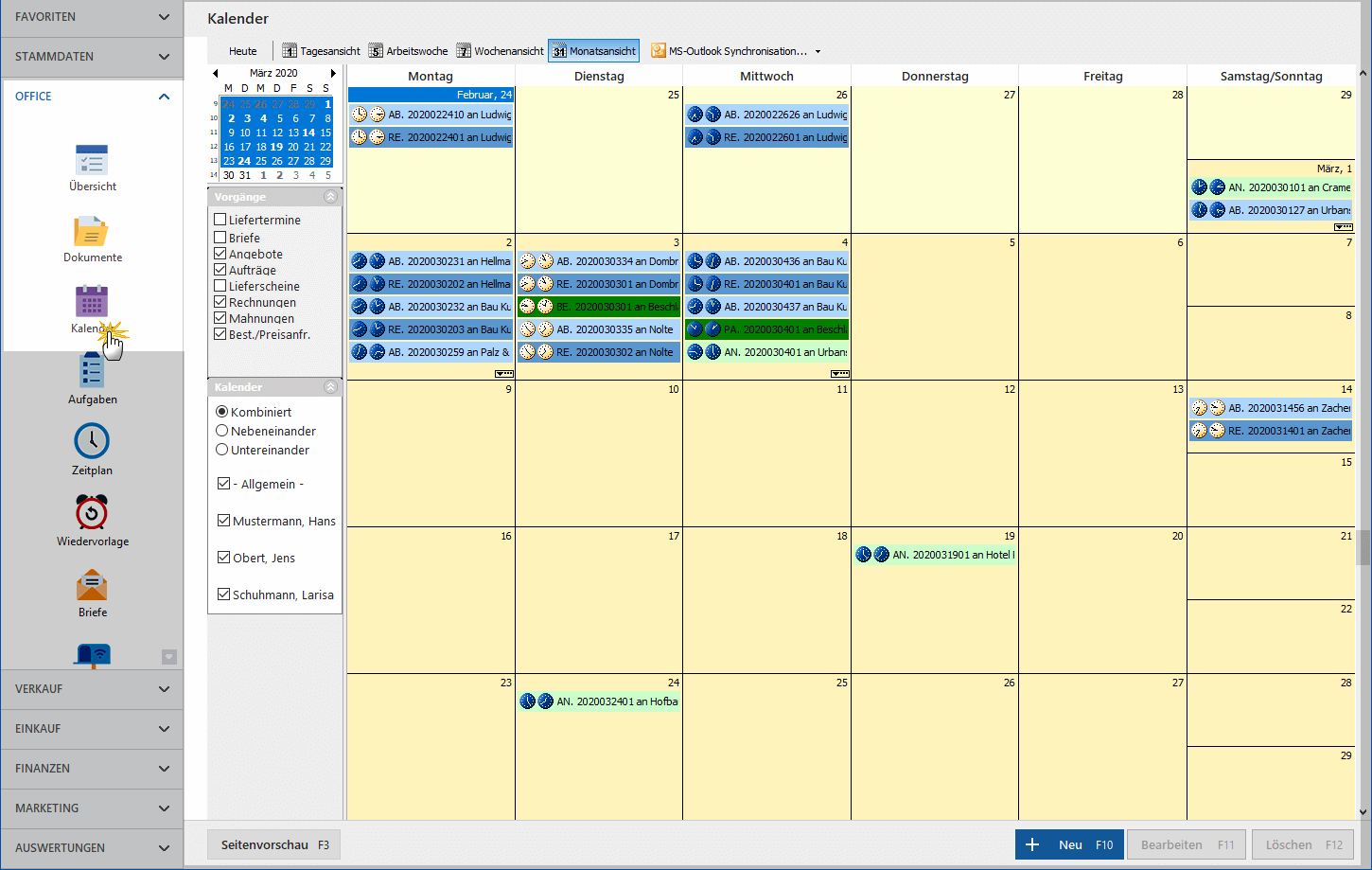This screenshot has height=870, width=1372.
Task: Expand the VERKAUF sidebar section
Action: [92, 689]
